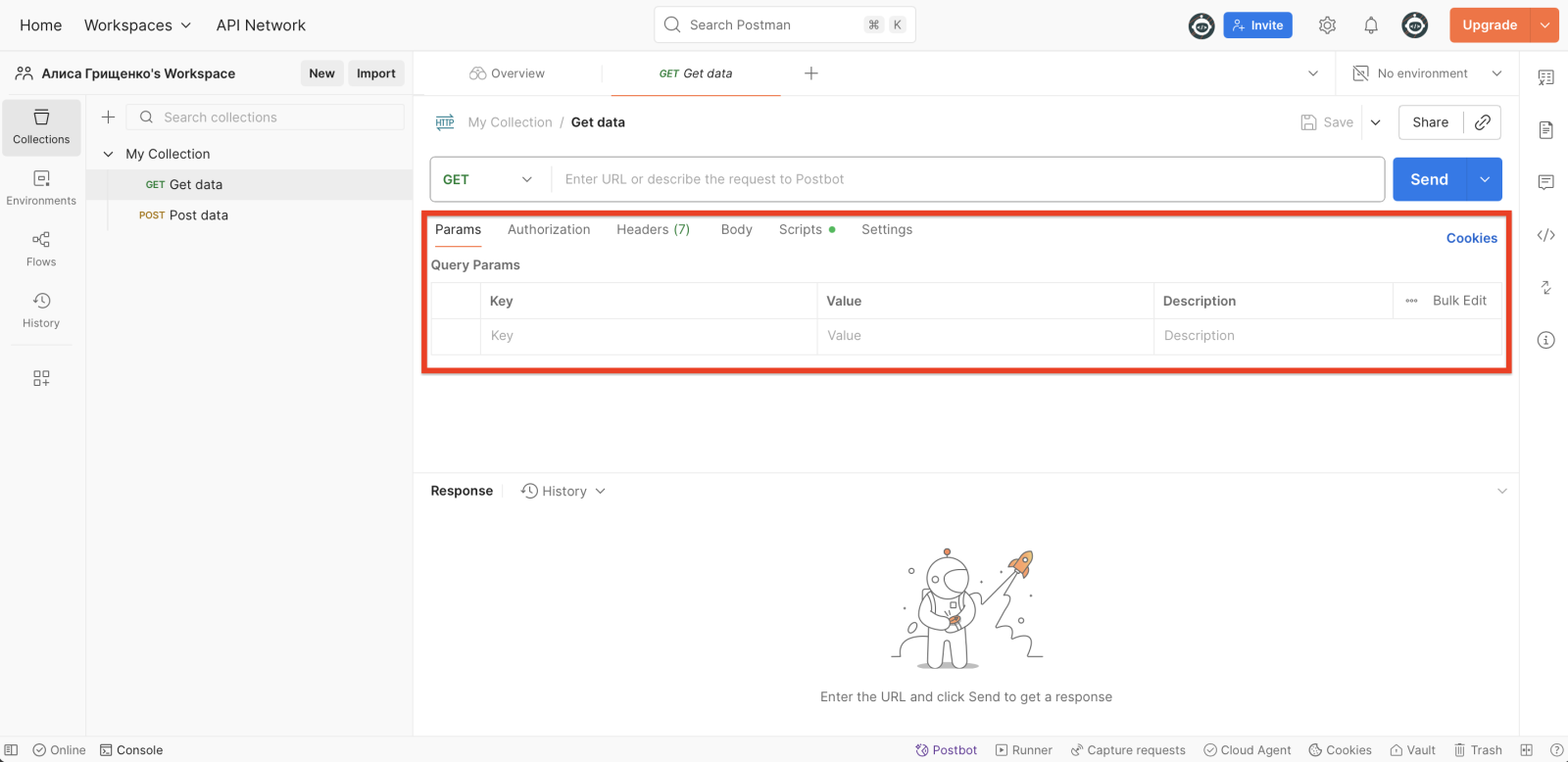Open the code snippet icon in right sidebar
The image size is (1568, 762).
click(x=1545, y=235)
